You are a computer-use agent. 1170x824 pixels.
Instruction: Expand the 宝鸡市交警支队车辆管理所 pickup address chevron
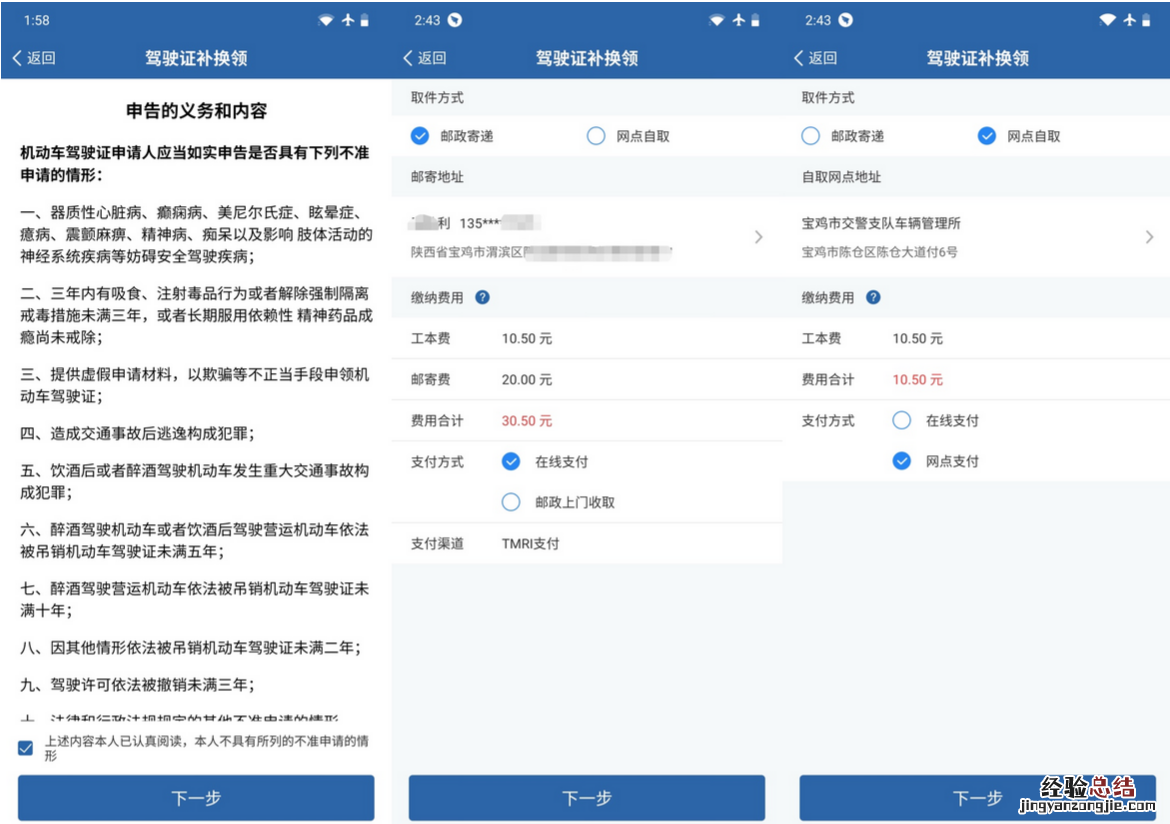[1149, 237]
